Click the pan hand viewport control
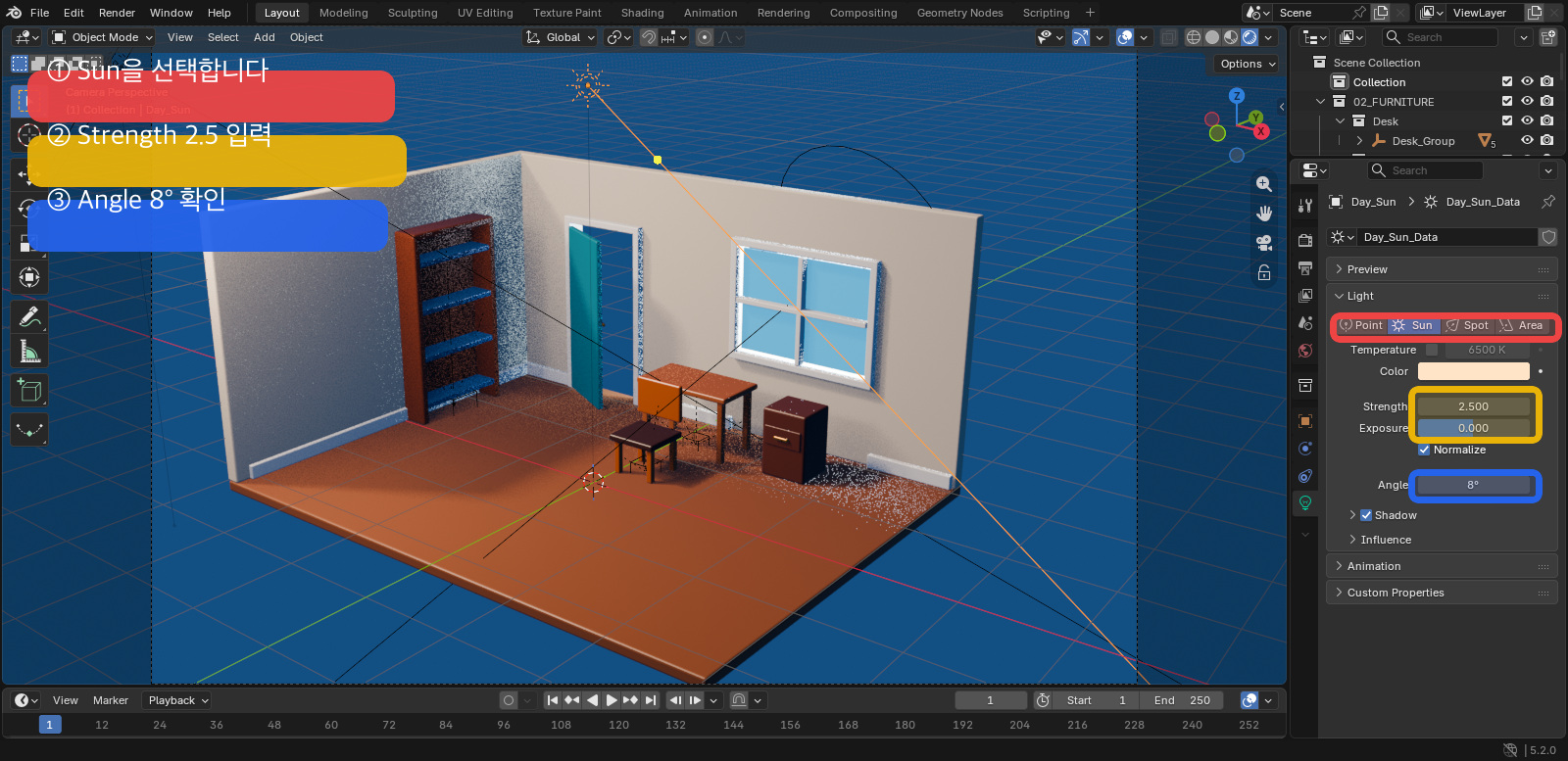Viewport: 1568px width, 761px height. point(1264,214)
